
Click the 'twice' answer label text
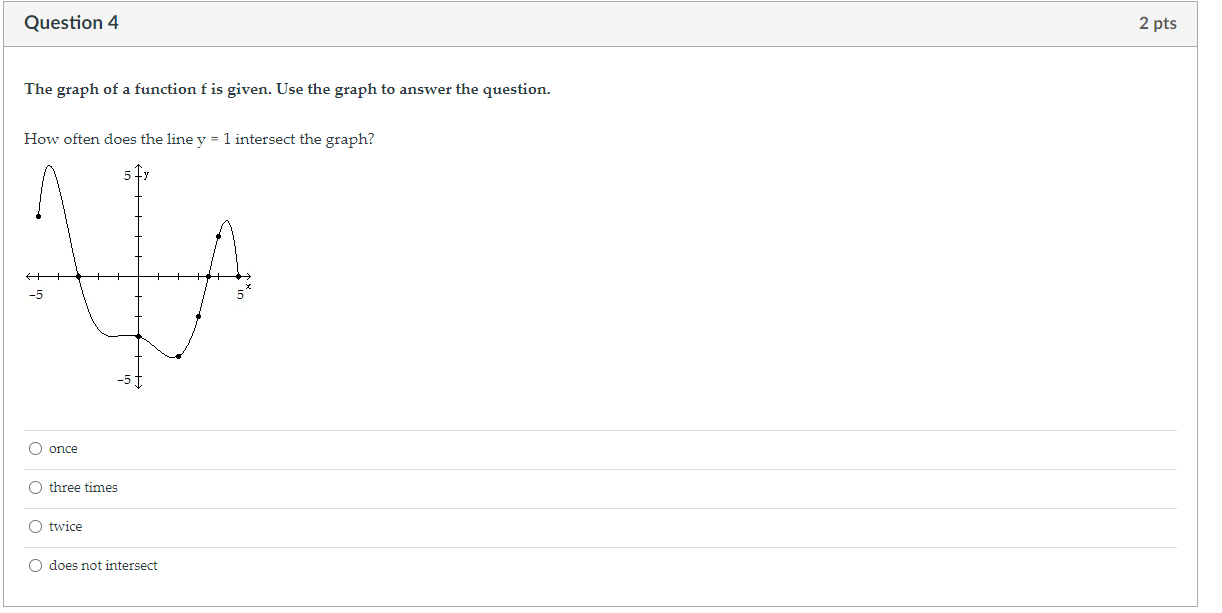(65, 527)
